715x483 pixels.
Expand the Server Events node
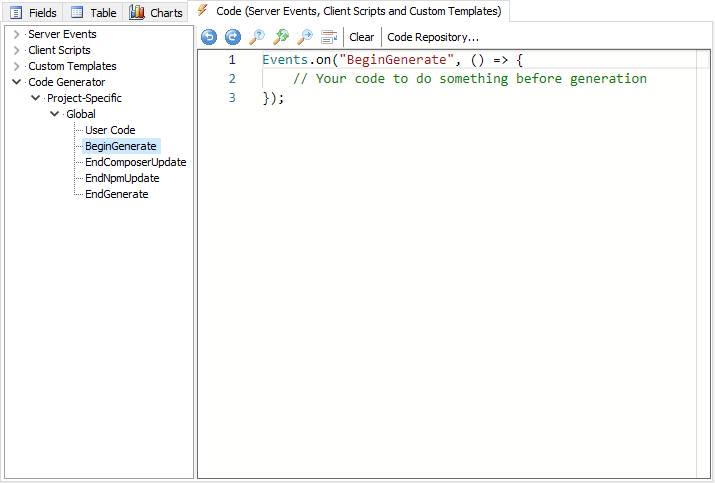click(x=17, y=34)
